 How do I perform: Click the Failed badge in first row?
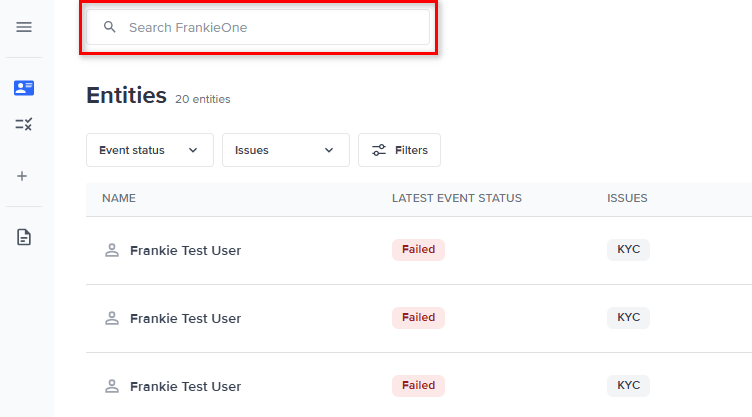coord(418,249)
